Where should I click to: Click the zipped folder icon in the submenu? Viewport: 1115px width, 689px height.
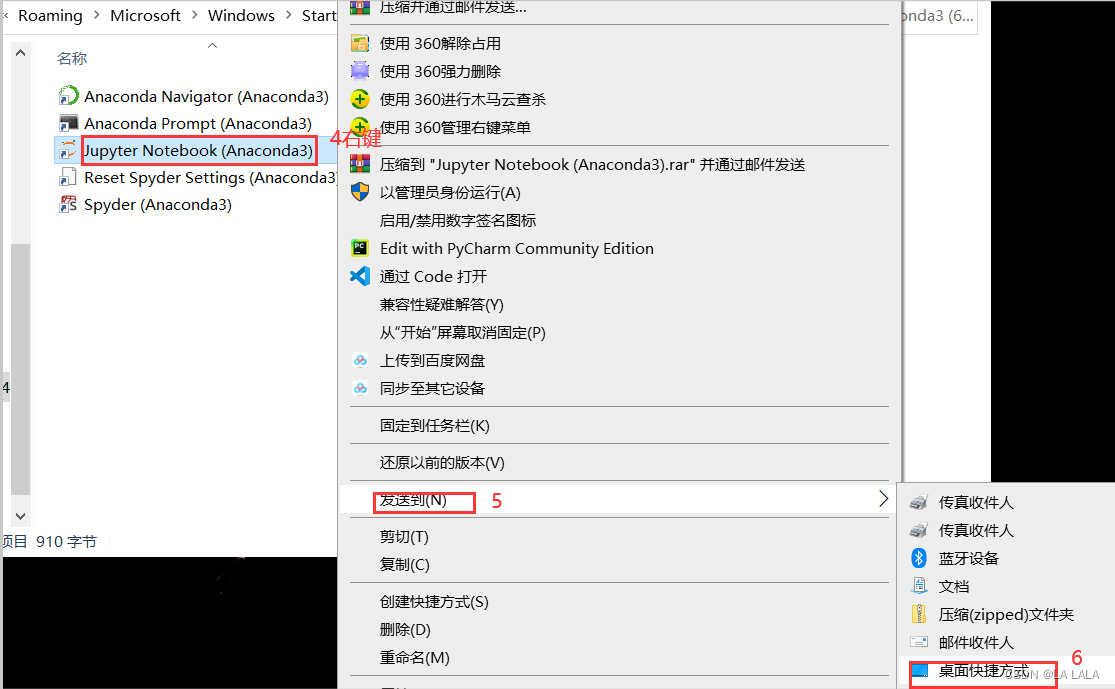919,614
